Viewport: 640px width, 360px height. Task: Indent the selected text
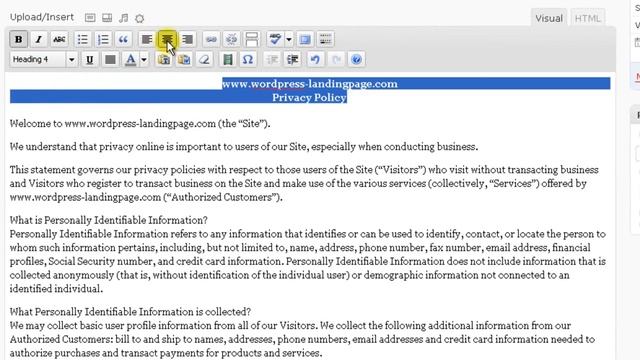292,60
